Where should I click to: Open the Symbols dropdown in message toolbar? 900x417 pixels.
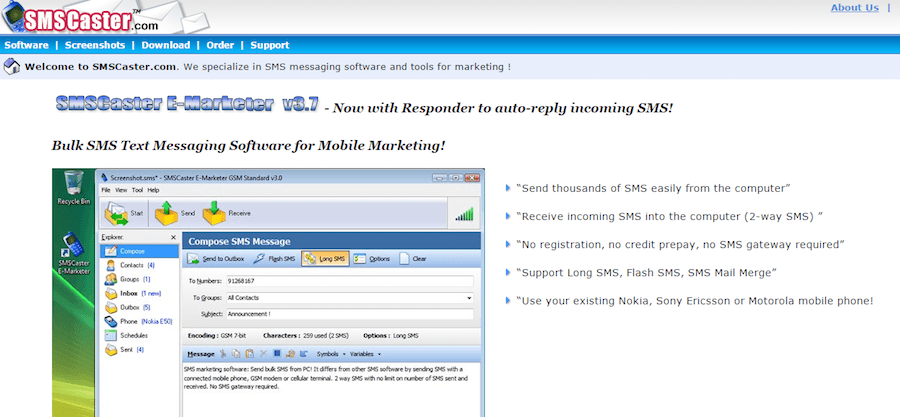[329, 354]
